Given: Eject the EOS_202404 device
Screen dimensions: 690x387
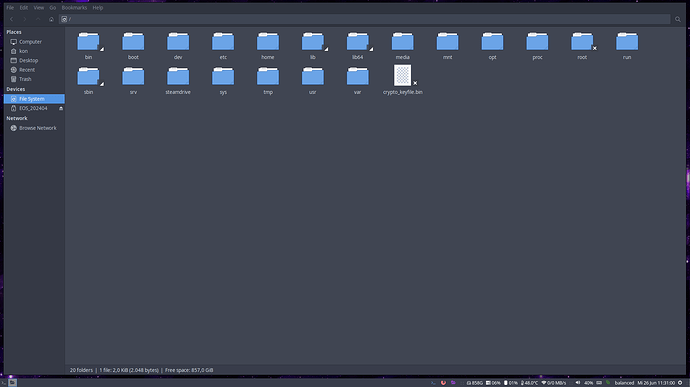Looking at the screenshot, I should pyautogui.click(x=61, y=108).
